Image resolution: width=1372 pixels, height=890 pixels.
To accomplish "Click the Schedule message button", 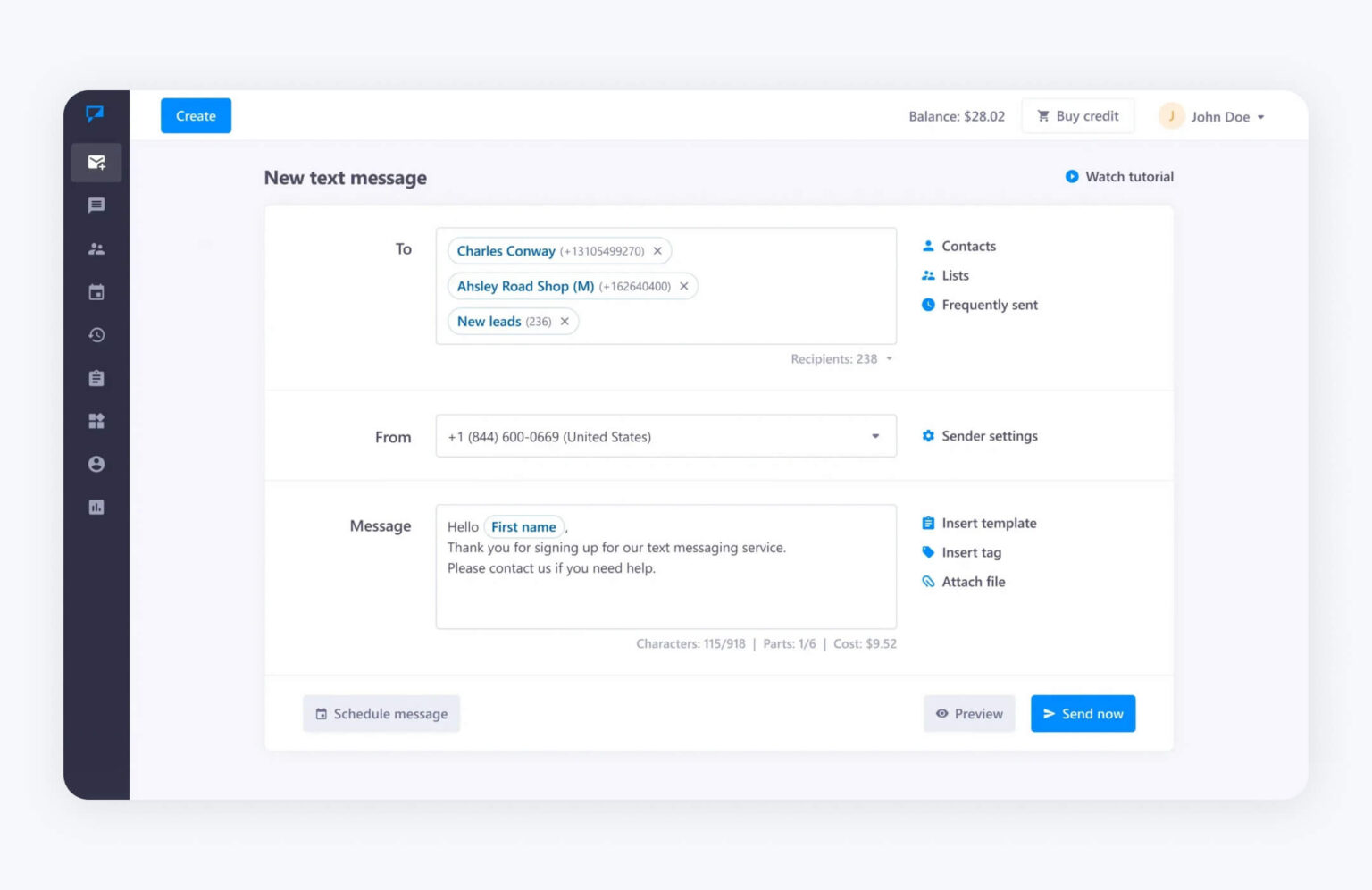I will coord(381,713).
